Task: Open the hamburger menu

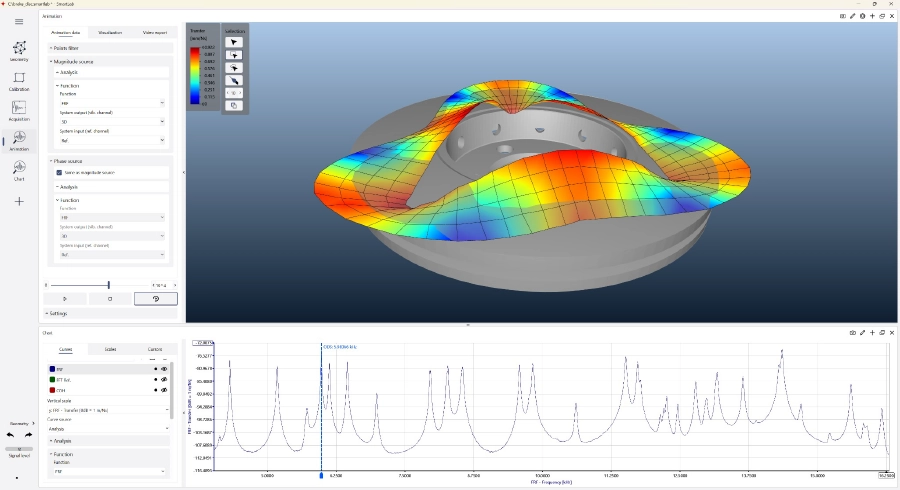Action: pos(19,21)
